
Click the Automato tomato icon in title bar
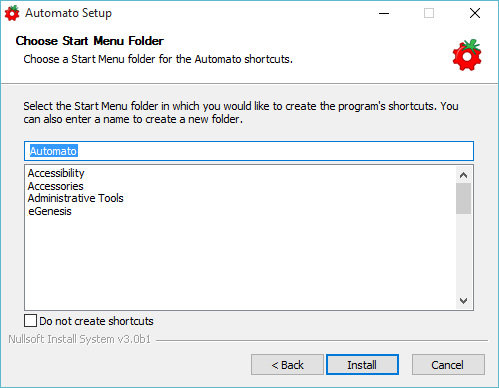click(12, 13)
